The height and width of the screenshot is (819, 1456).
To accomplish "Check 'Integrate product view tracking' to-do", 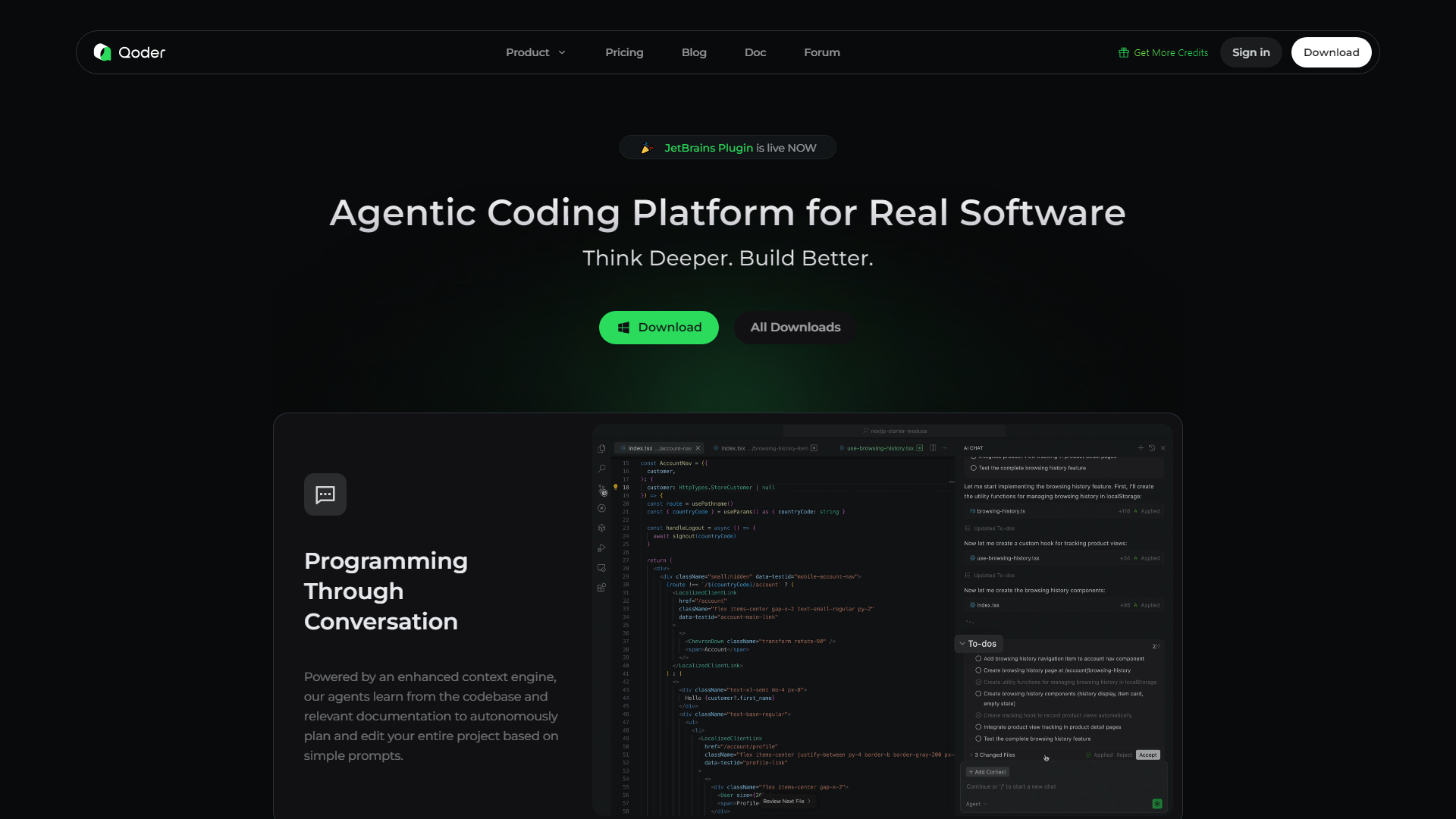I will [x=978, y=727].
